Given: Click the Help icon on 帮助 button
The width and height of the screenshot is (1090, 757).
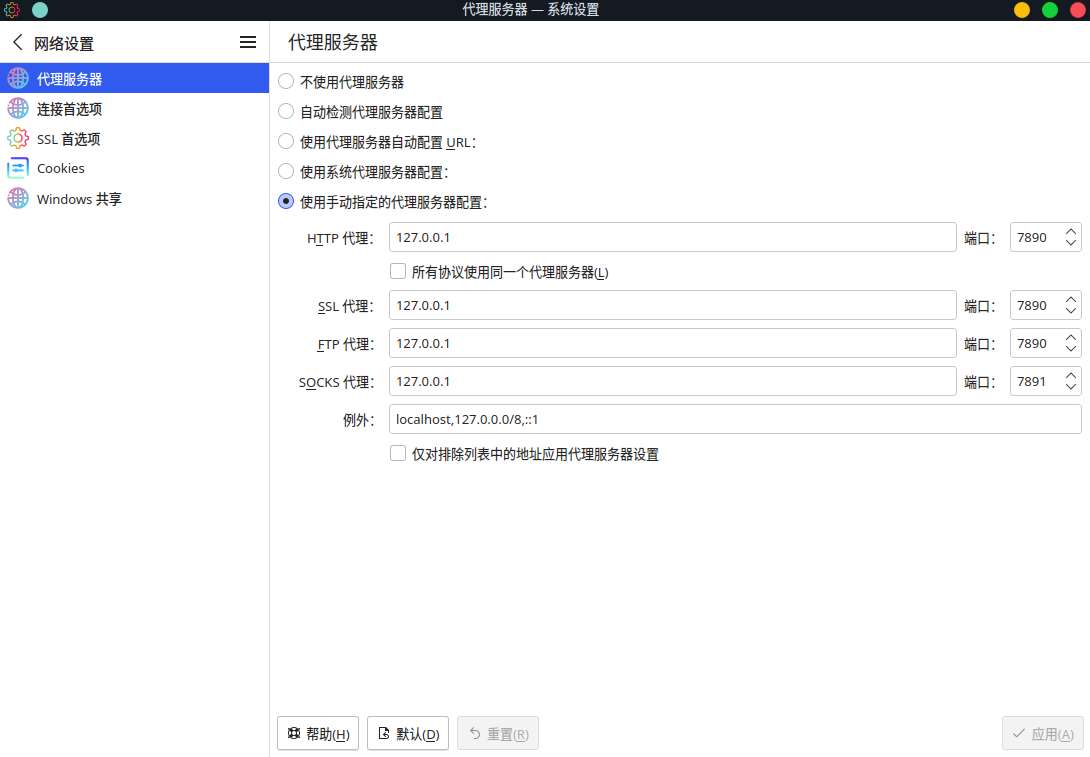Looking at the screenshot, I should [x=293, y=733].
